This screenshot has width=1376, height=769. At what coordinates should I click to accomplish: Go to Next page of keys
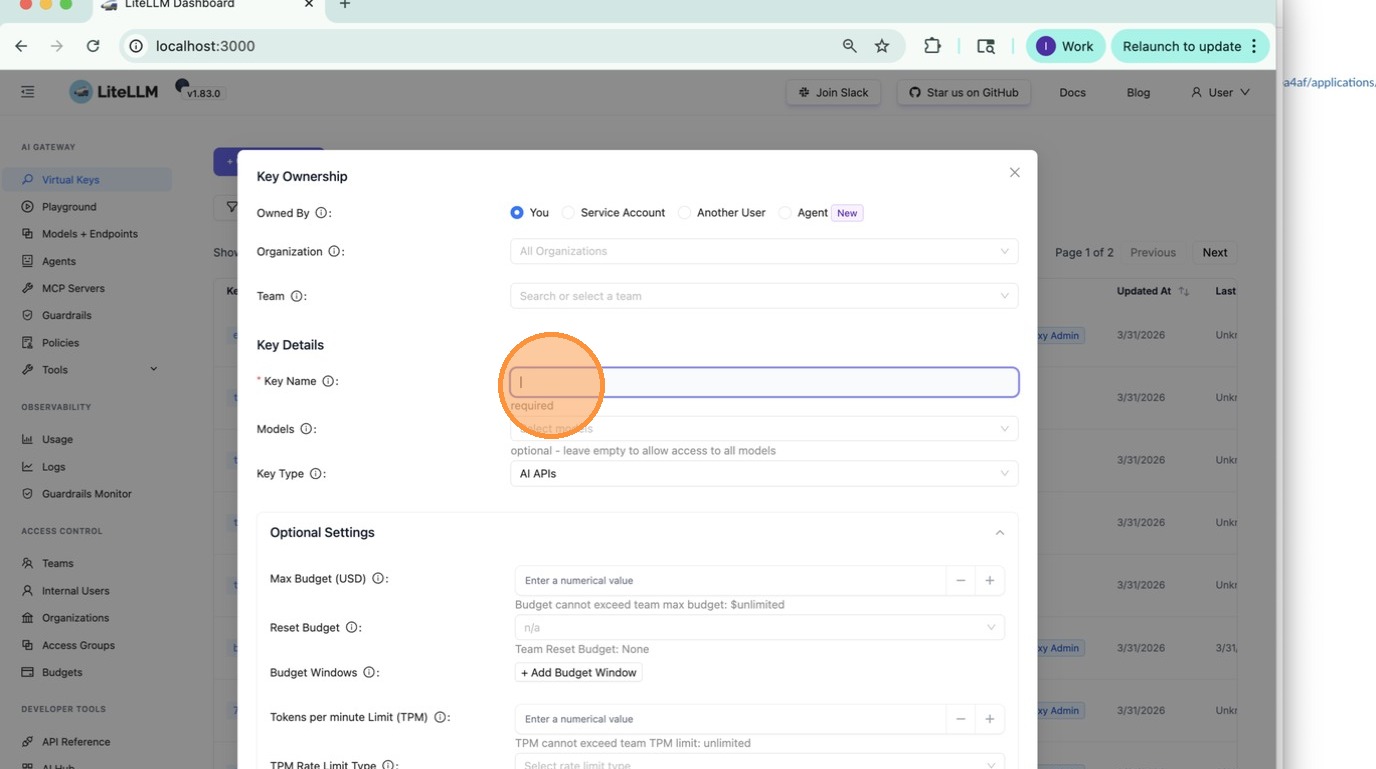pos(1215,253)
